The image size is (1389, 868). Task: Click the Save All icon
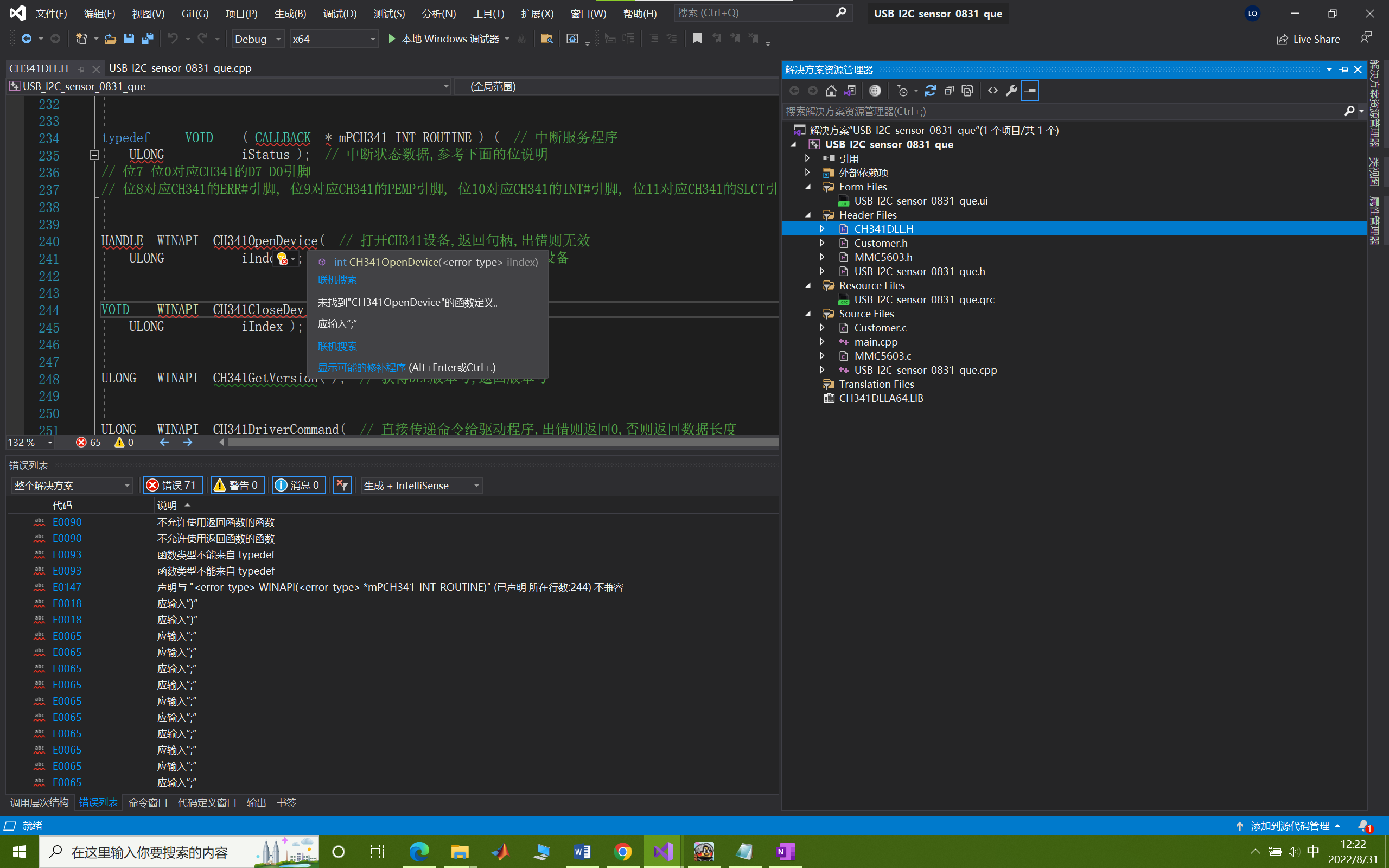click(x=148, y=39)
